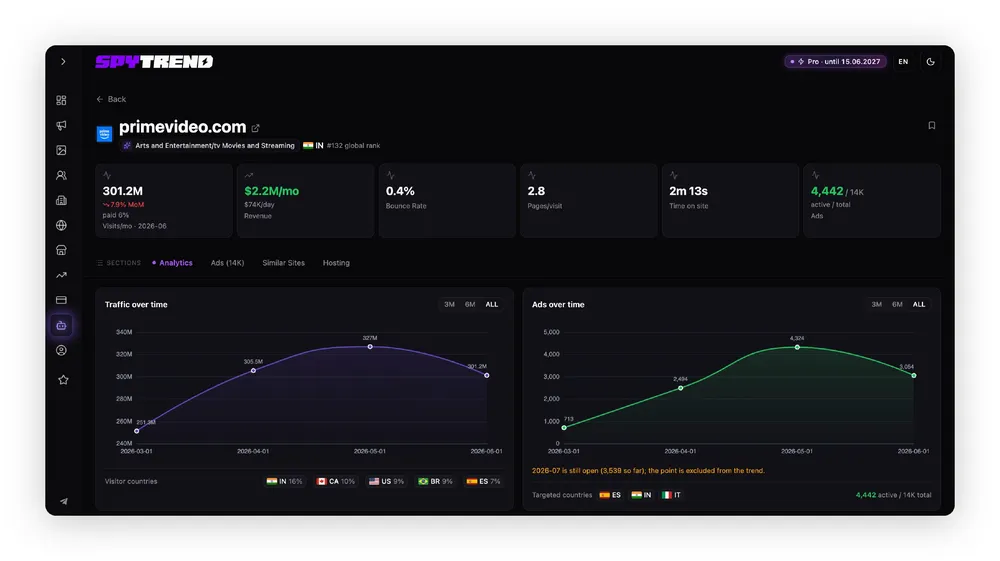The width and height of the screenshot is (1000, 561).
Task: Open the building companies icon in sidebar
Action: click(61, 200)
